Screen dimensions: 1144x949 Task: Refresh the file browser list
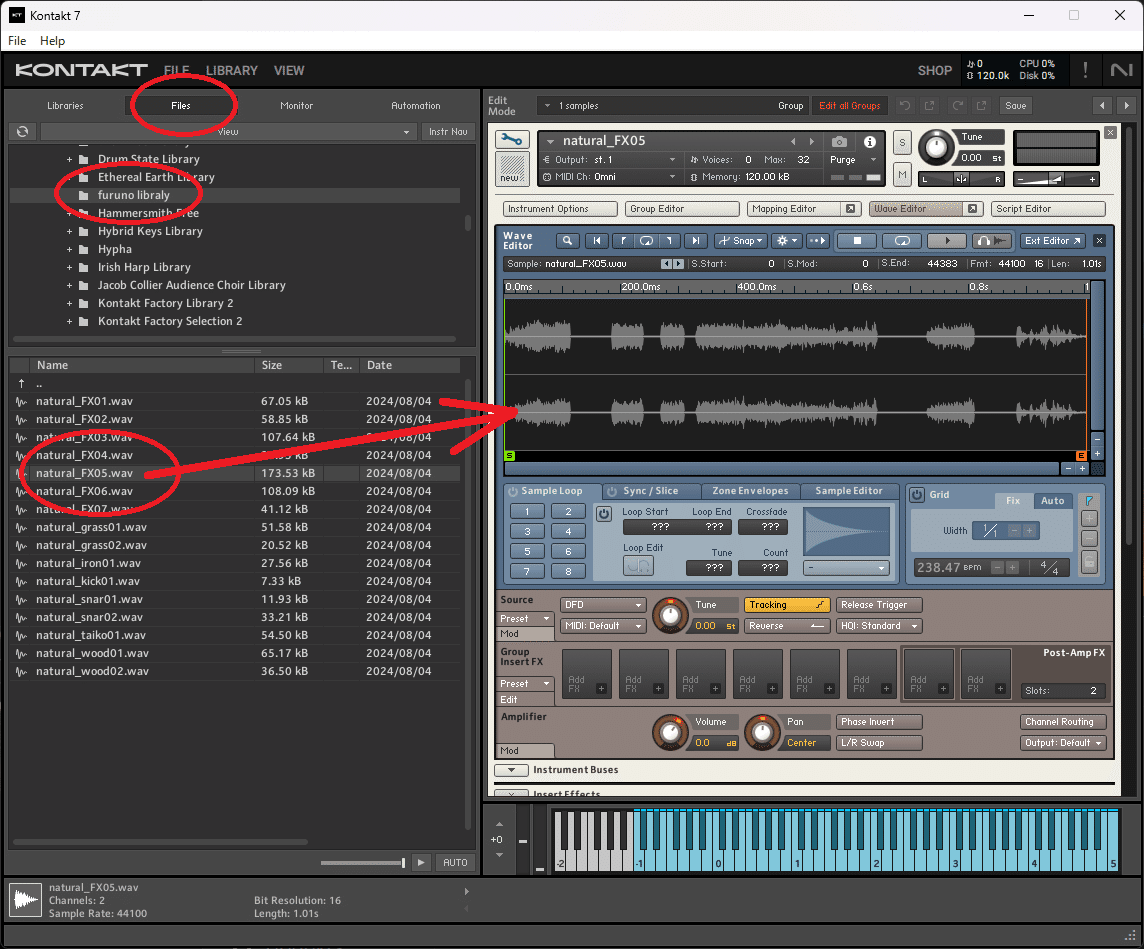click(23, 131)
